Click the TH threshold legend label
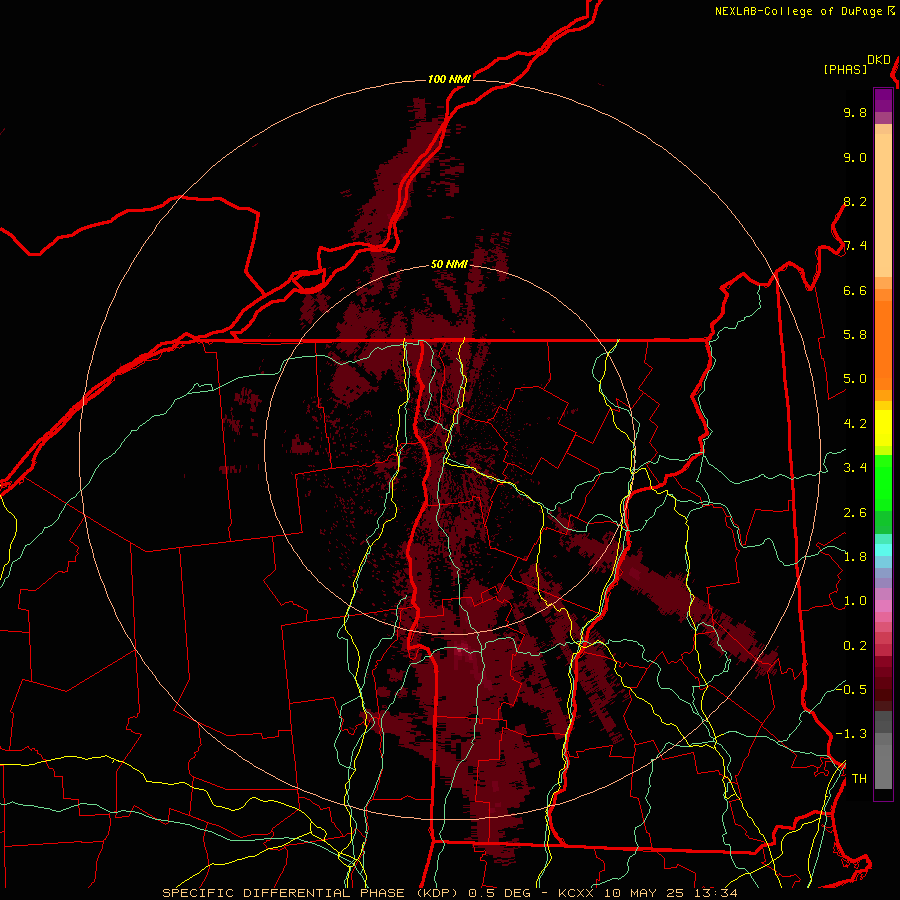Screen dimensions: 900x900 pyautogui.click(x=859, y=779)
